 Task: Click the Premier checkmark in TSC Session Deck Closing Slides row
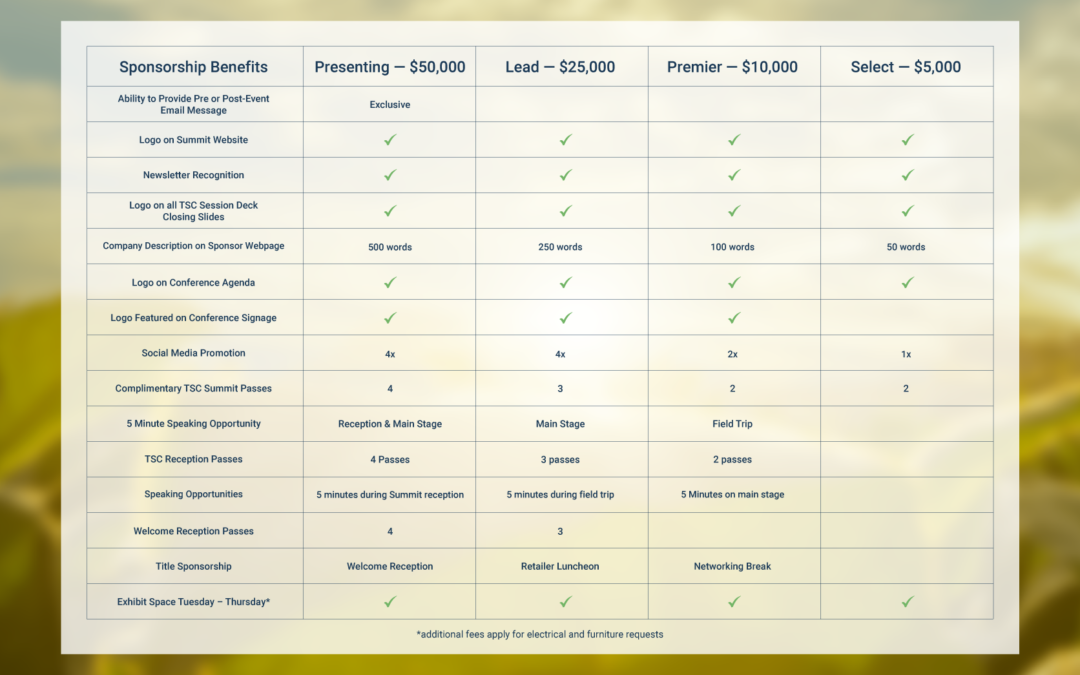734,211
